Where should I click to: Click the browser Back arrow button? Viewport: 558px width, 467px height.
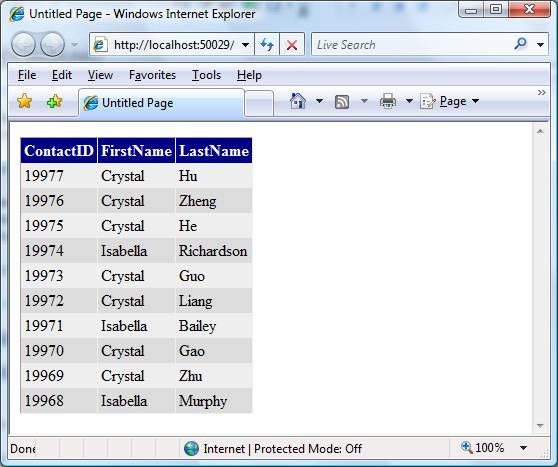pyautogui.click(x=23, y=44)
